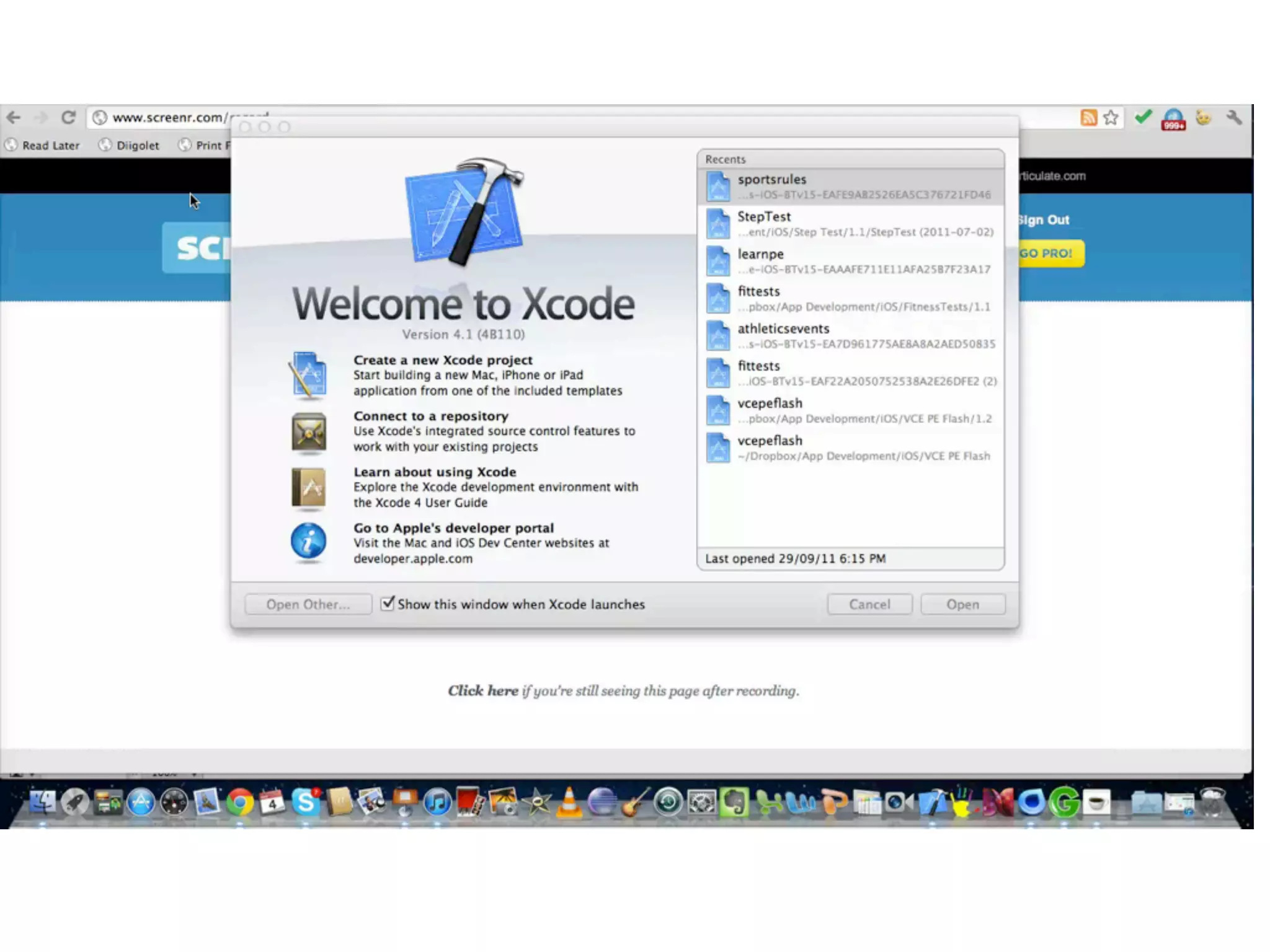Click the RSS feed icon
Image resolution: width=1270 pixels, height=952 pixels.
tap(1088, 117)
